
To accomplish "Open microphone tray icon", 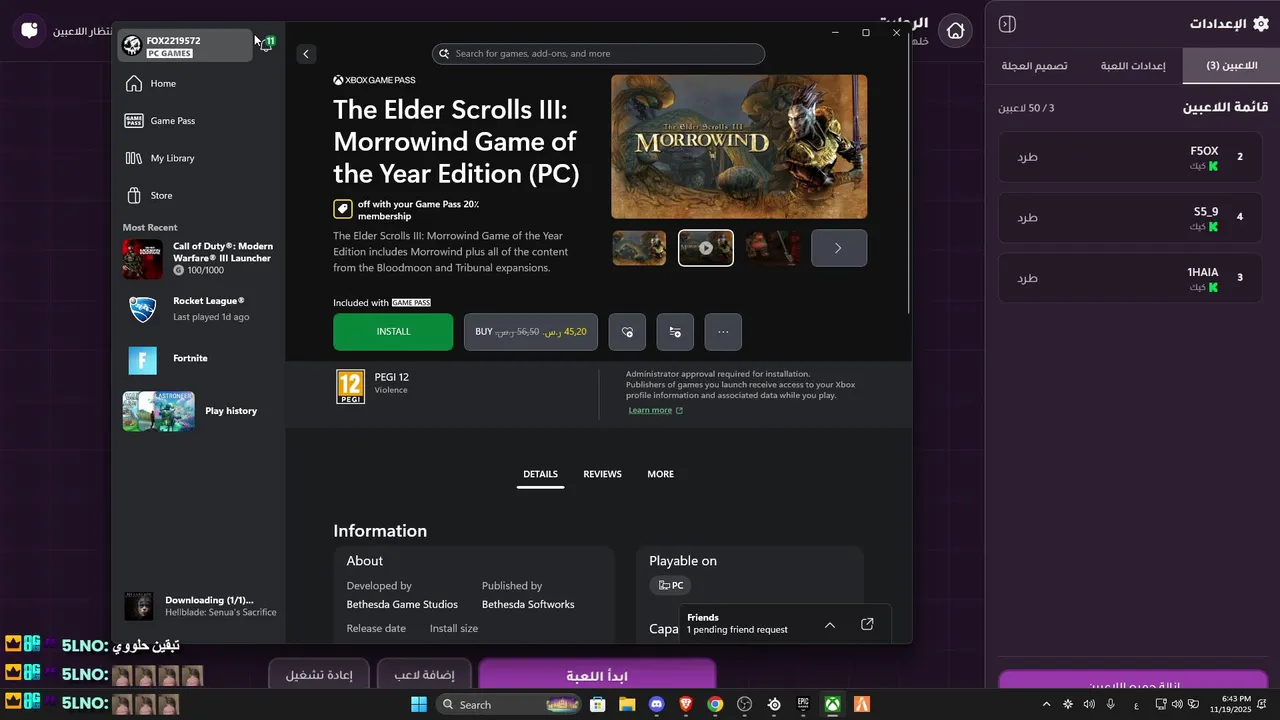I will 1110,704.
